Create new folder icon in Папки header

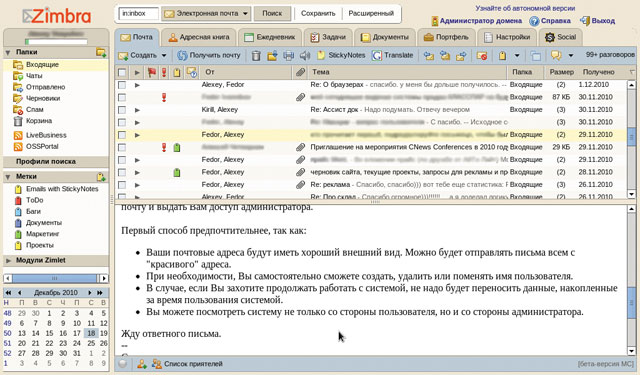(101, 52)
